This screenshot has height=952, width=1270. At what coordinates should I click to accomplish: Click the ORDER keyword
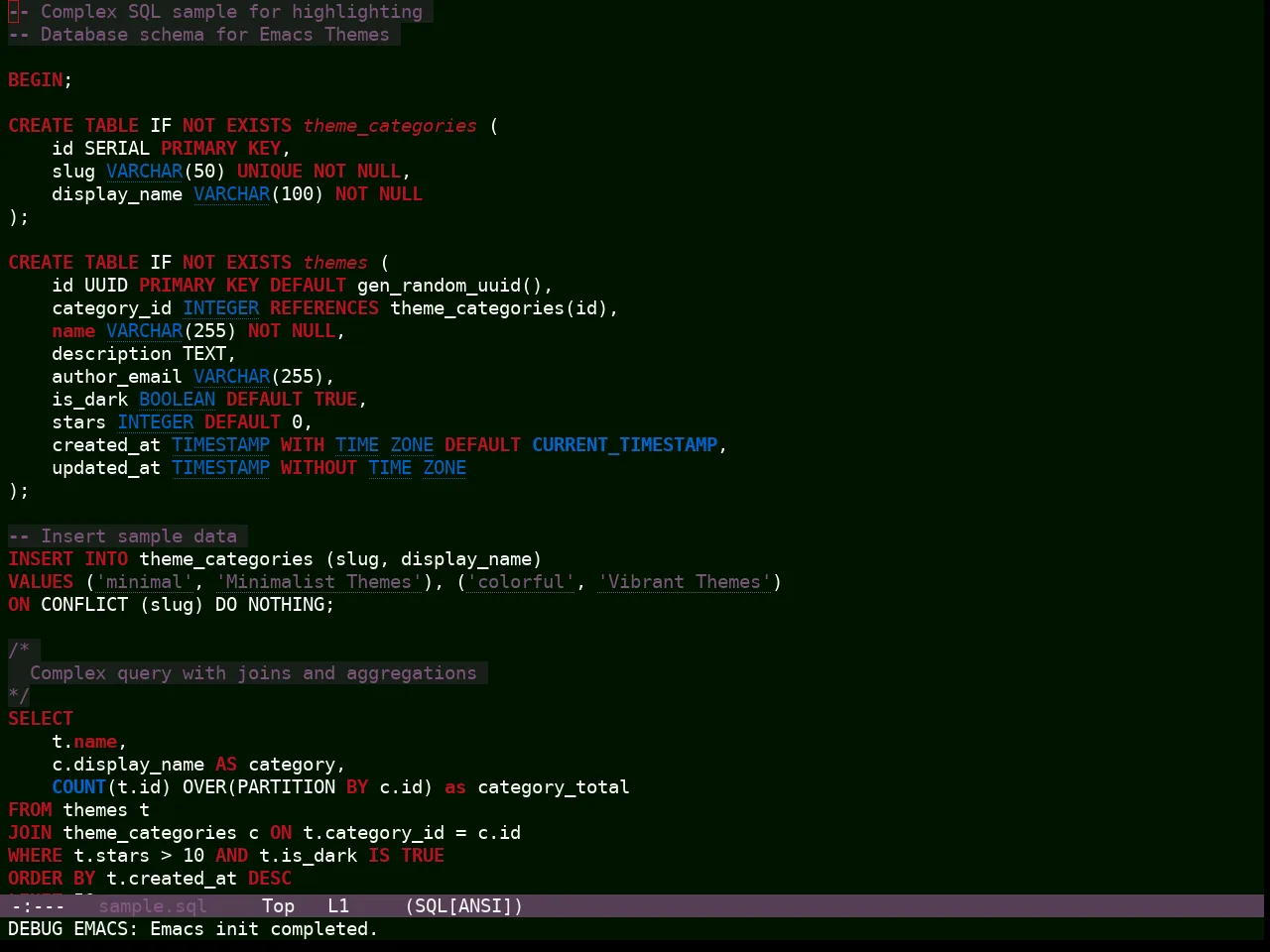coord(36,879)
